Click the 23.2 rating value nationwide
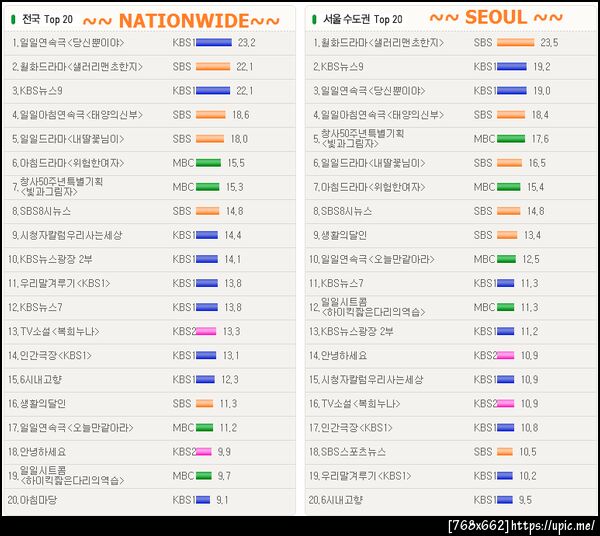Screen dimensions: 600x536 click(x=246, y=42)
